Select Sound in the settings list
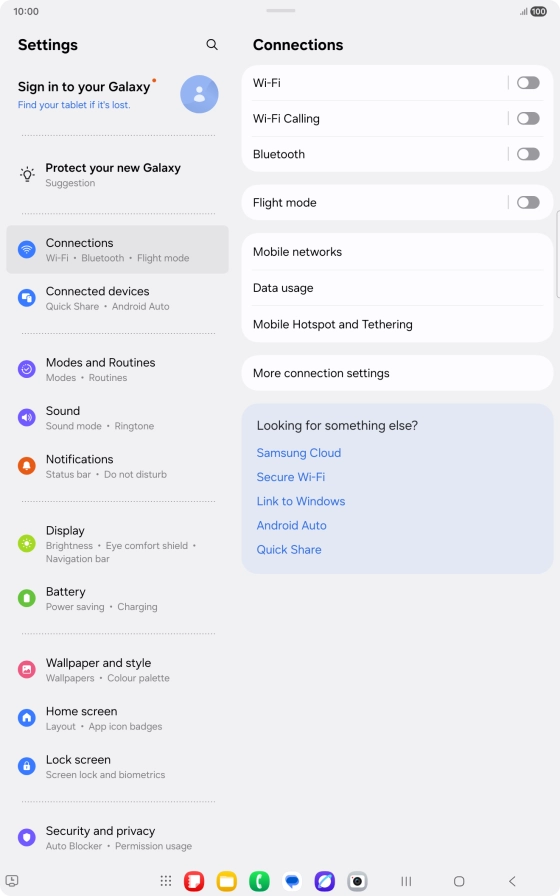The height and width of the screenshot is (896, 560). 117,418
